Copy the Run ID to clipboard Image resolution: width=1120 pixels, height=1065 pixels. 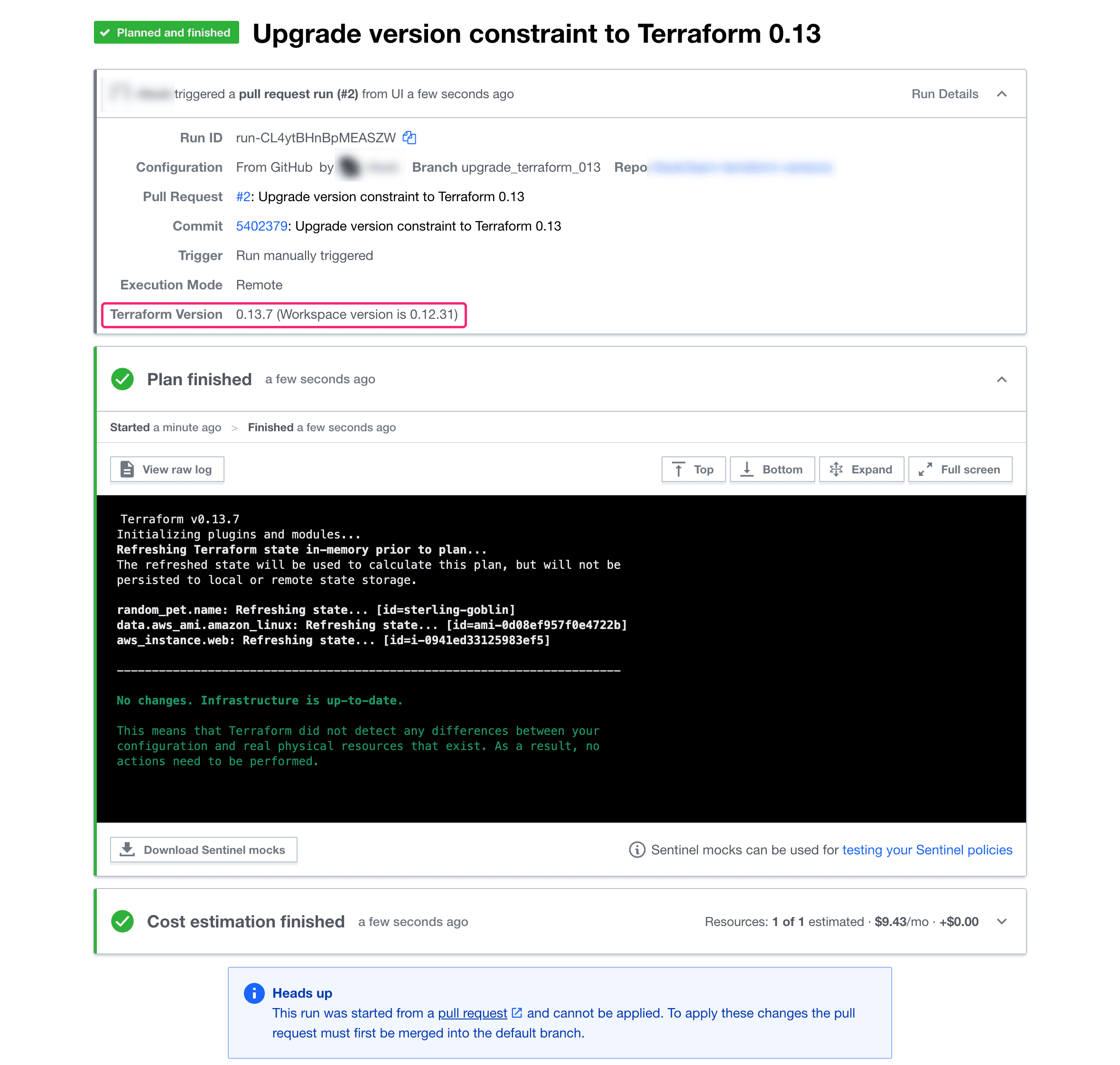coord(409,138)
